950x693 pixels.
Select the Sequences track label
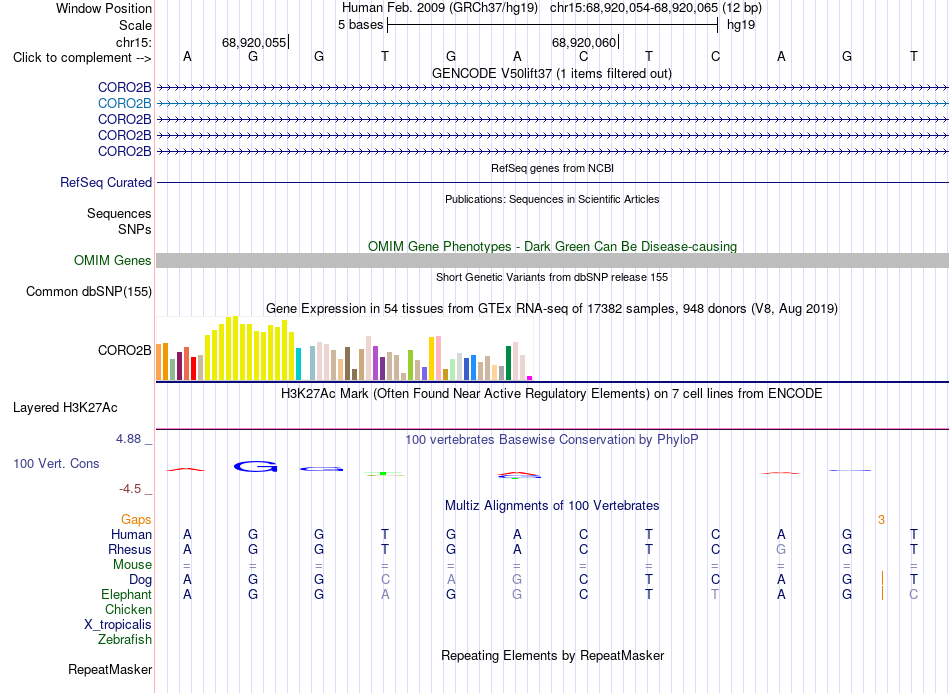pyautogui.click(x=119, y=213)
